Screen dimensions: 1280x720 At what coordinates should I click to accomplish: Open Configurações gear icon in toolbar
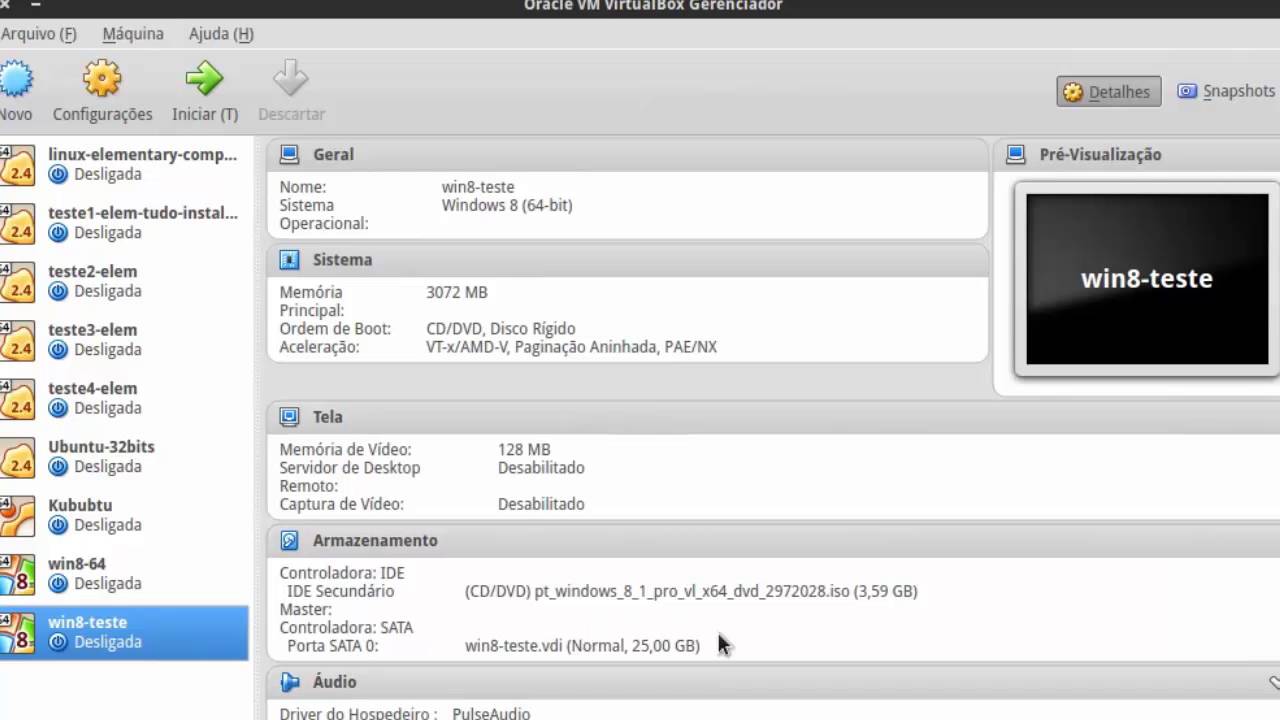pyautogui.click(x=102, y=78)
